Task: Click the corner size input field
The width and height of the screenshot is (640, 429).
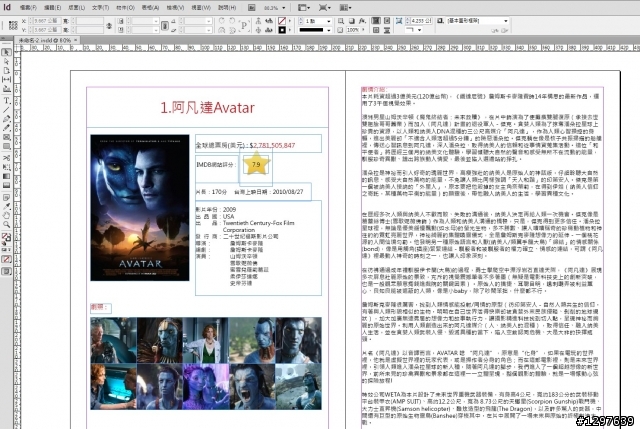Action: pos(421,20)
